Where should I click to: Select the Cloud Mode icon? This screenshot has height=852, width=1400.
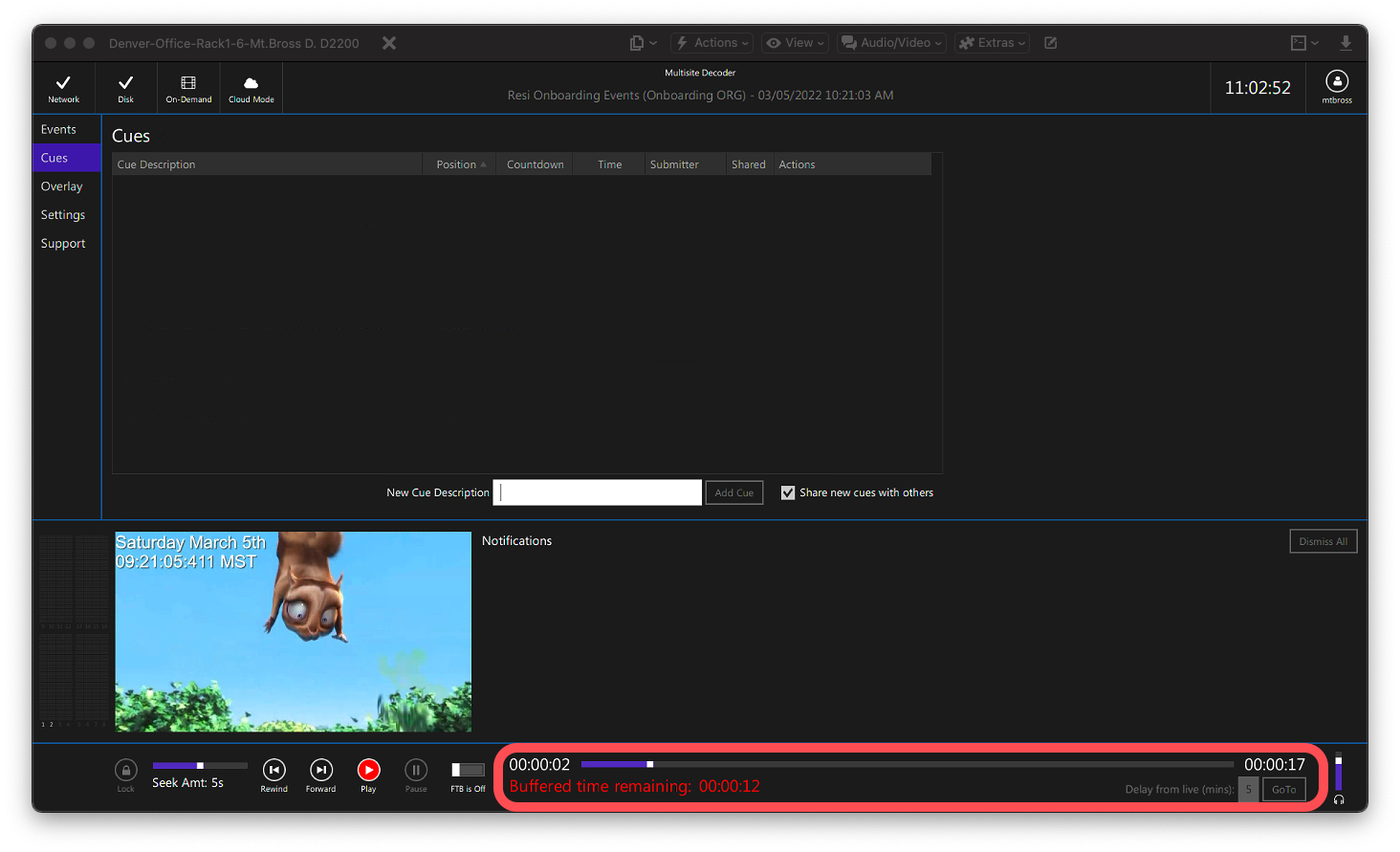[251, 86]
